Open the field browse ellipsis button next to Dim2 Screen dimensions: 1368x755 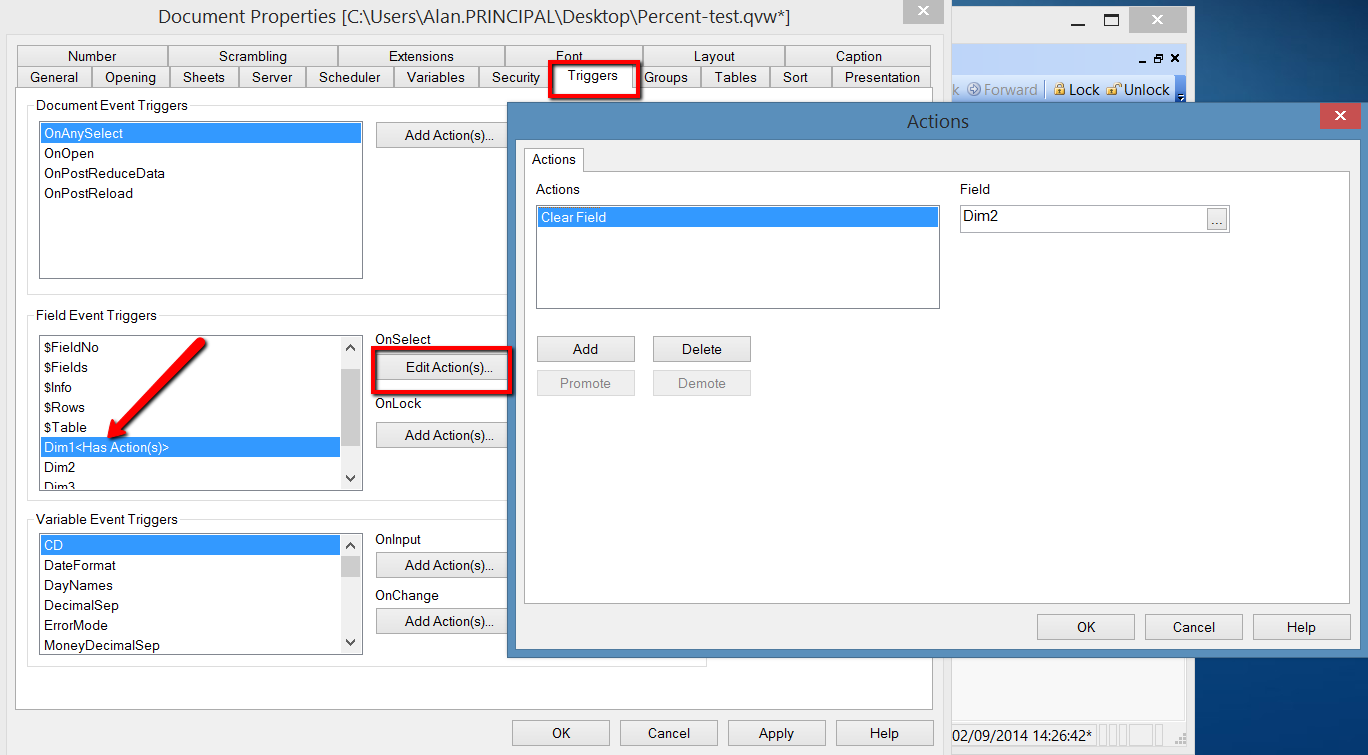pos(1216,220)
